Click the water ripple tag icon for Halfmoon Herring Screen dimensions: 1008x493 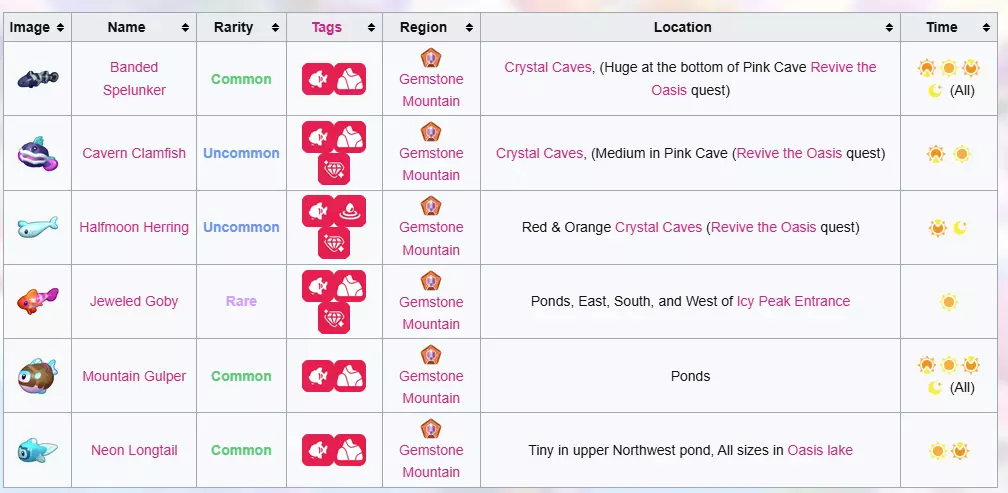coord(350,210)
